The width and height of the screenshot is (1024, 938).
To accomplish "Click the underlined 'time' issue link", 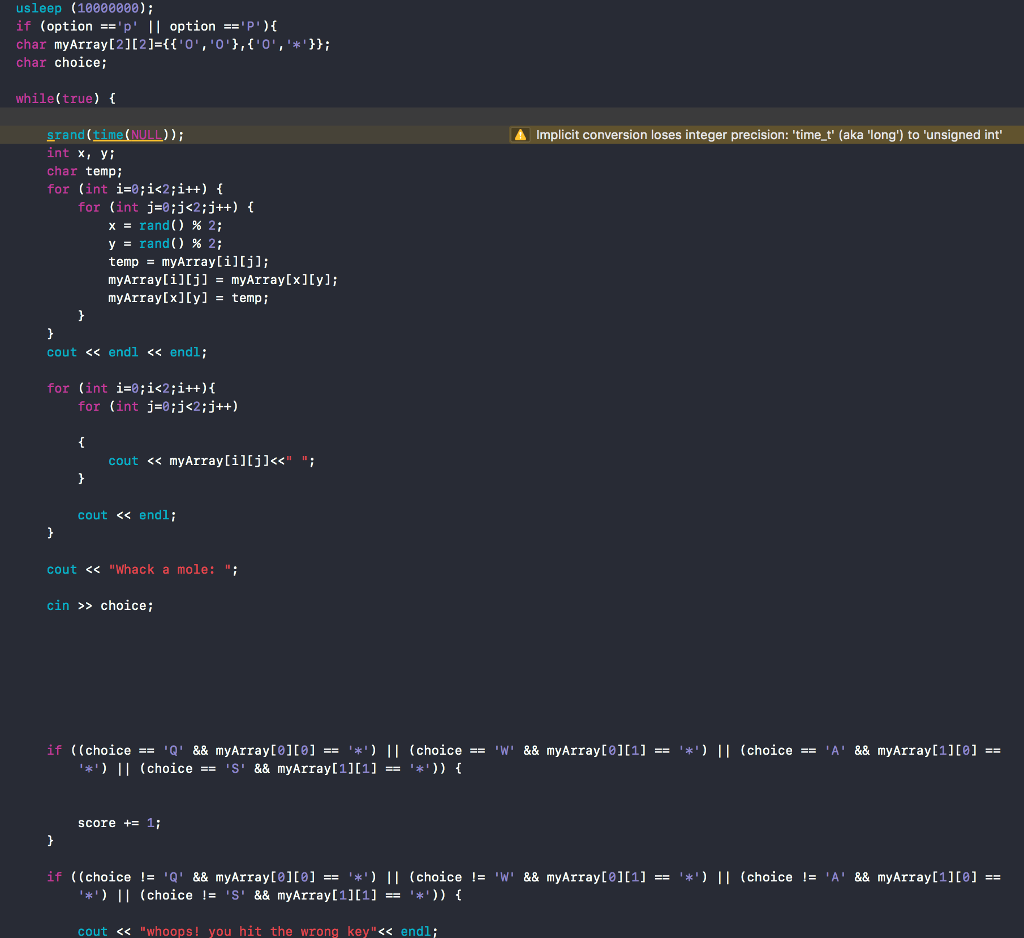I will (x=107, y=134).
